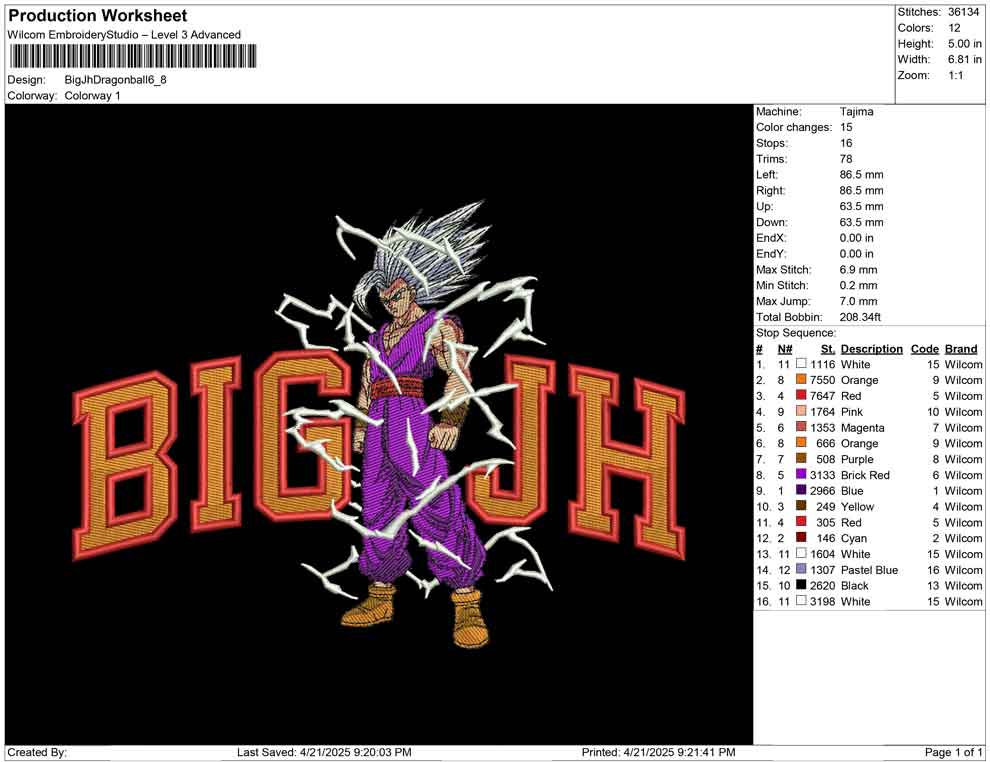
Task: Click the swatch beside 2966 Blue
Action: click(x=801, y=490)
